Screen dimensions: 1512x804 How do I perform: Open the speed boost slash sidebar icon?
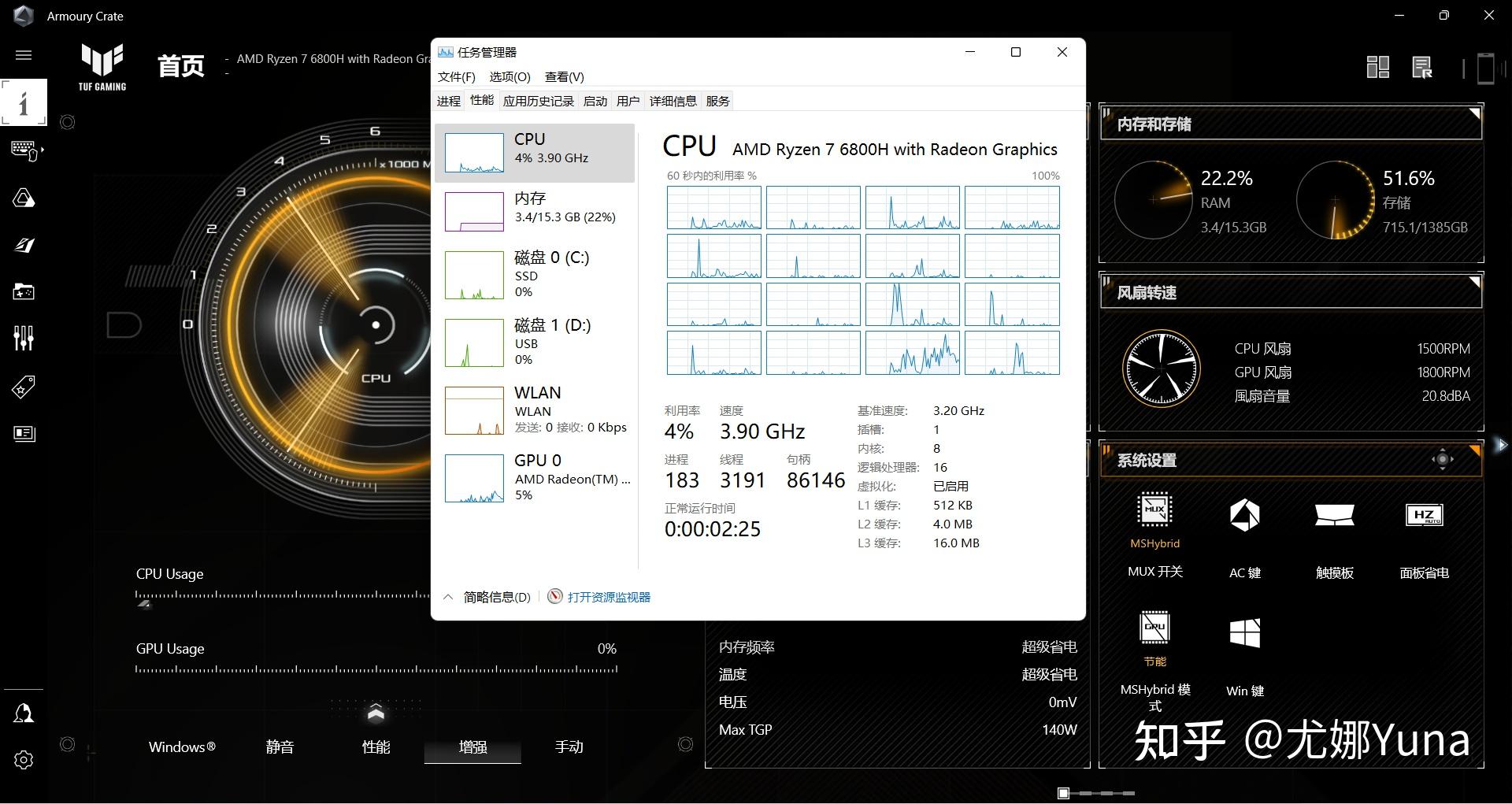pos(24,245)
